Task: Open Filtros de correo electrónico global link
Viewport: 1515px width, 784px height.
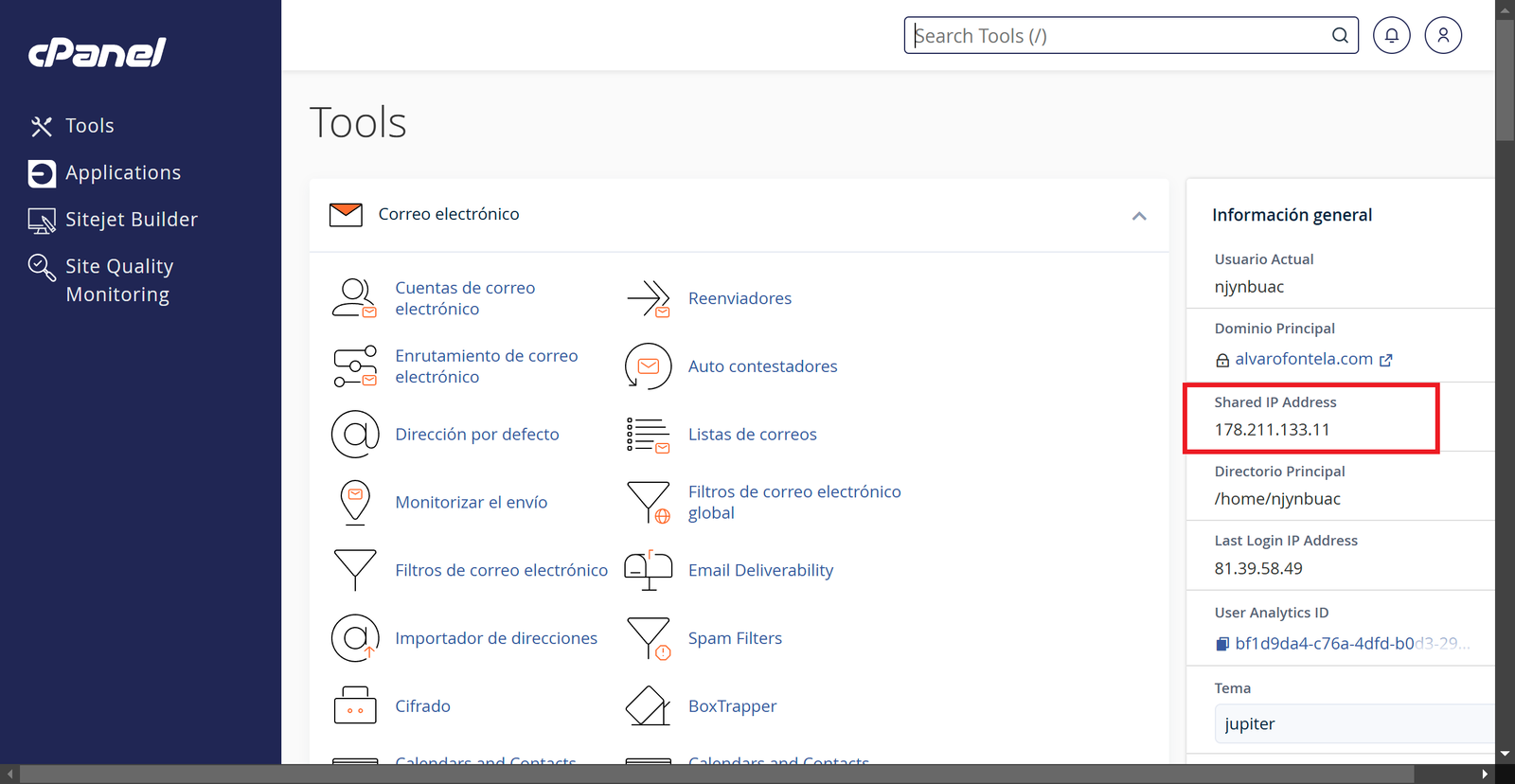Action: tap(794, 503)
